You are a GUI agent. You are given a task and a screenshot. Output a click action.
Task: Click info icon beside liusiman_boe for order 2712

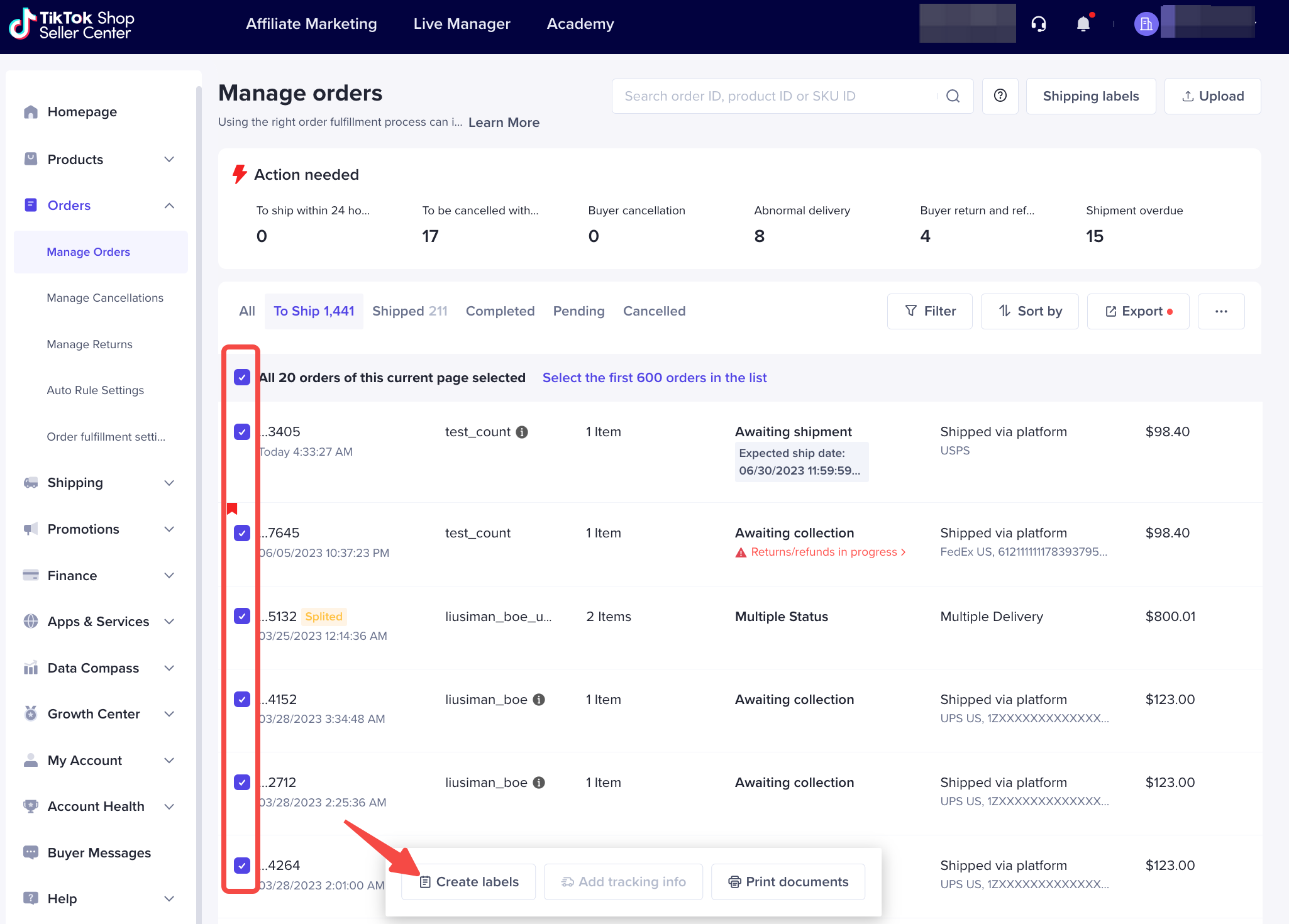(x=539, y=783)
